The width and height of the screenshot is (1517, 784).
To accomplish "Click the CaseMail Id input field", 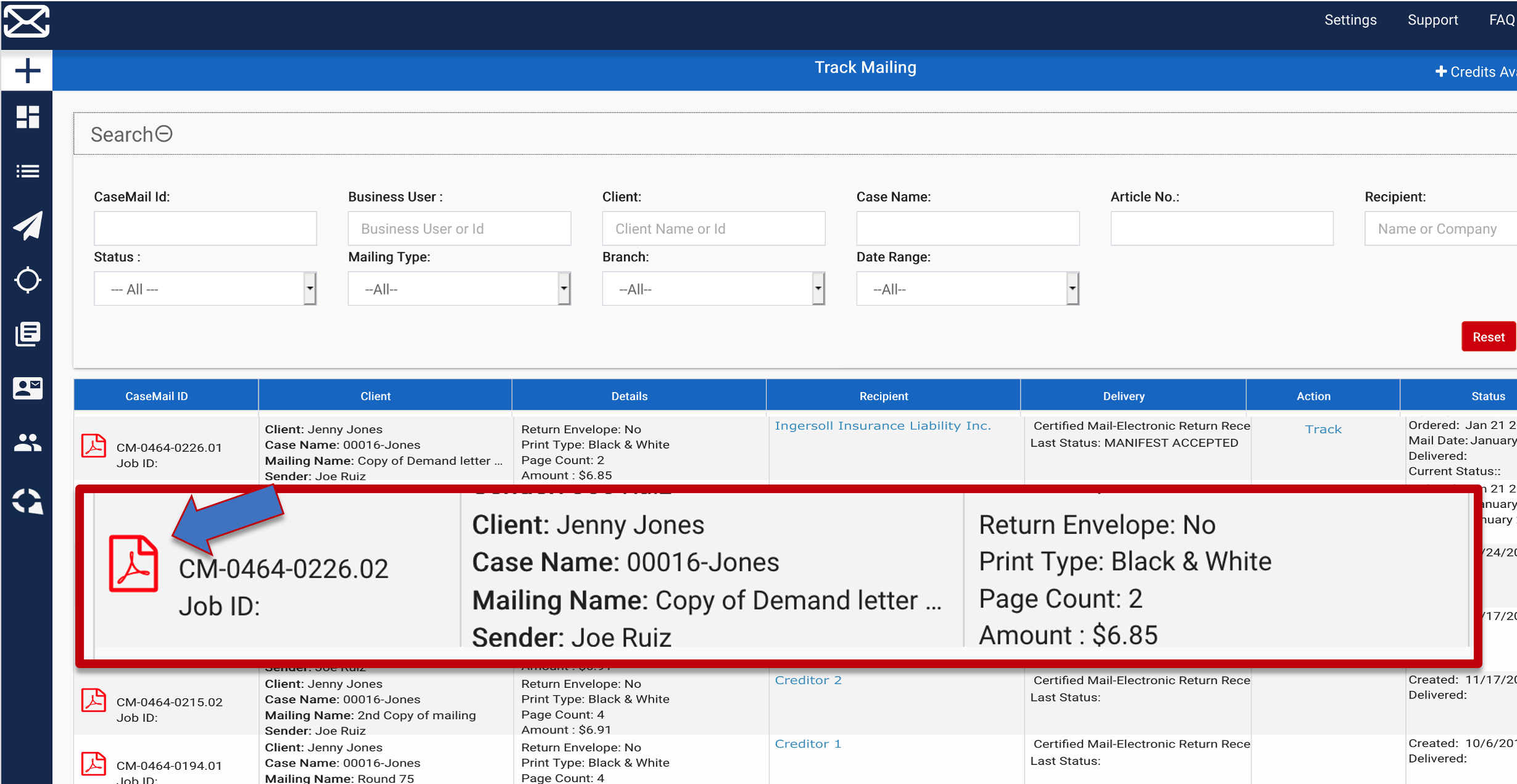I will 205,229.
